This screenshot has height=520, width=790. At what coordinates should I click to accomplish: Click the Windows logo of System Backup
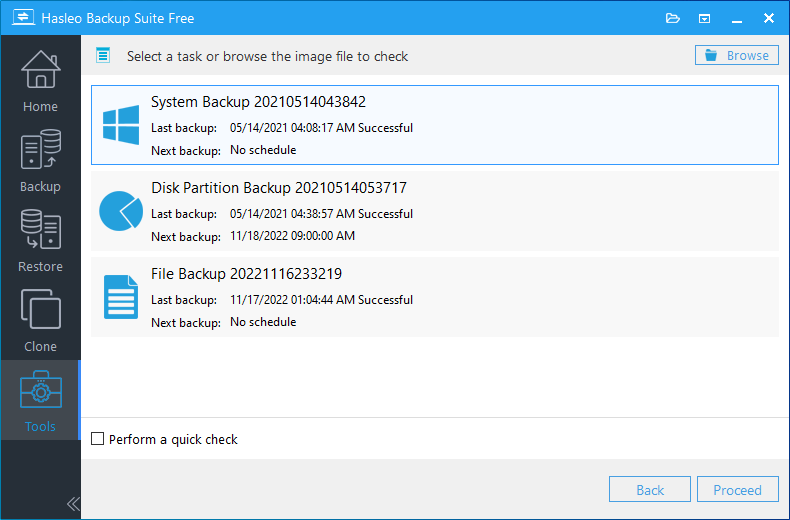click(121, 125)
